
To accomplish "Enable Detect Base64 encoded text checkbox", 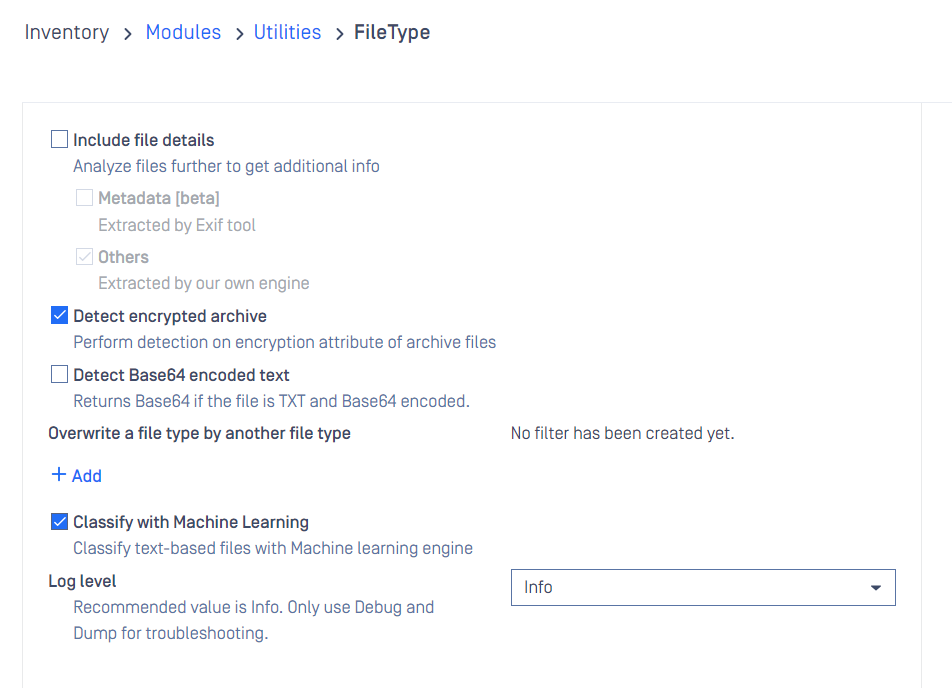I will (x=59, y=374).
